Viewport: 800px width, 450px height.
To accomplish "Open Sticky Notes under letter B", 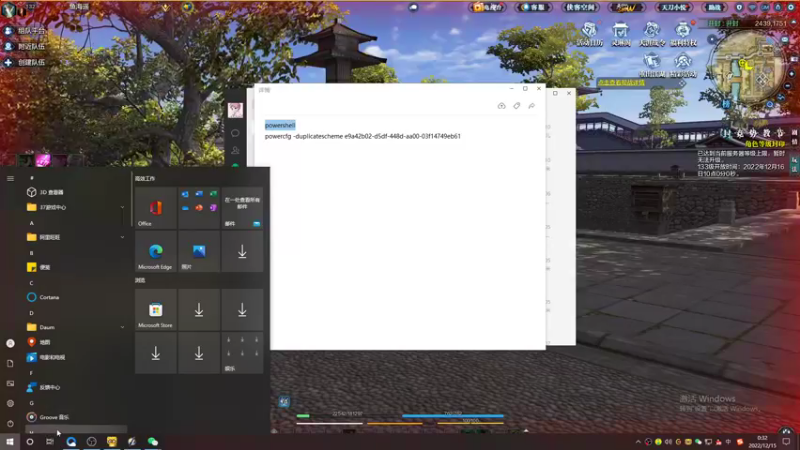I will point(74,267).
